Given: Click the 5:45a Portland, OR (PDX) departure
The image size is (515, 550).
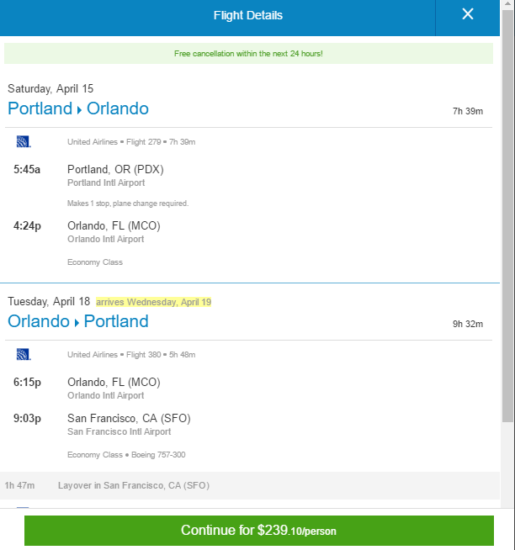Looking at the screenshot, I should click(x=89, y=169).
